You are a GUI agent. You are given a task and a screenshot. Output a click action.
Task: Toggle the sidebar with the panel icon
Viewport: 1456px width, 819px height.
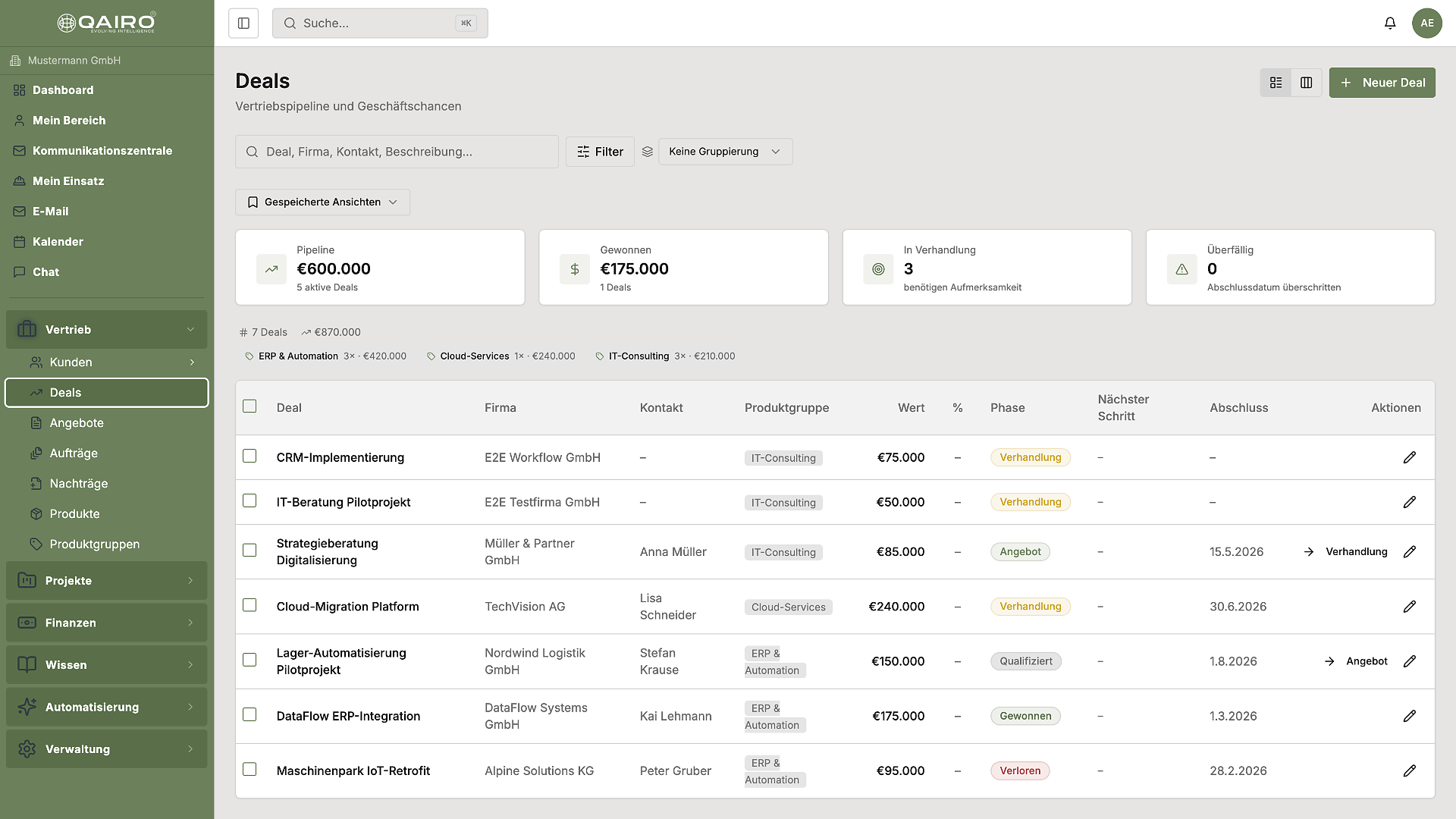(243, 23)
